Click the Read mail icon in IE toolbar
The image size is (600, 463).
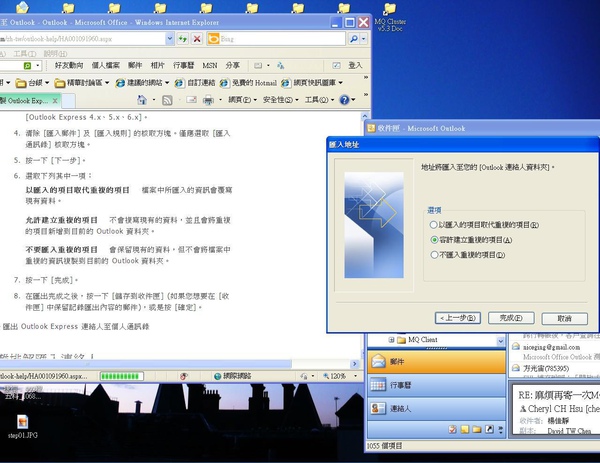[191, 100]
